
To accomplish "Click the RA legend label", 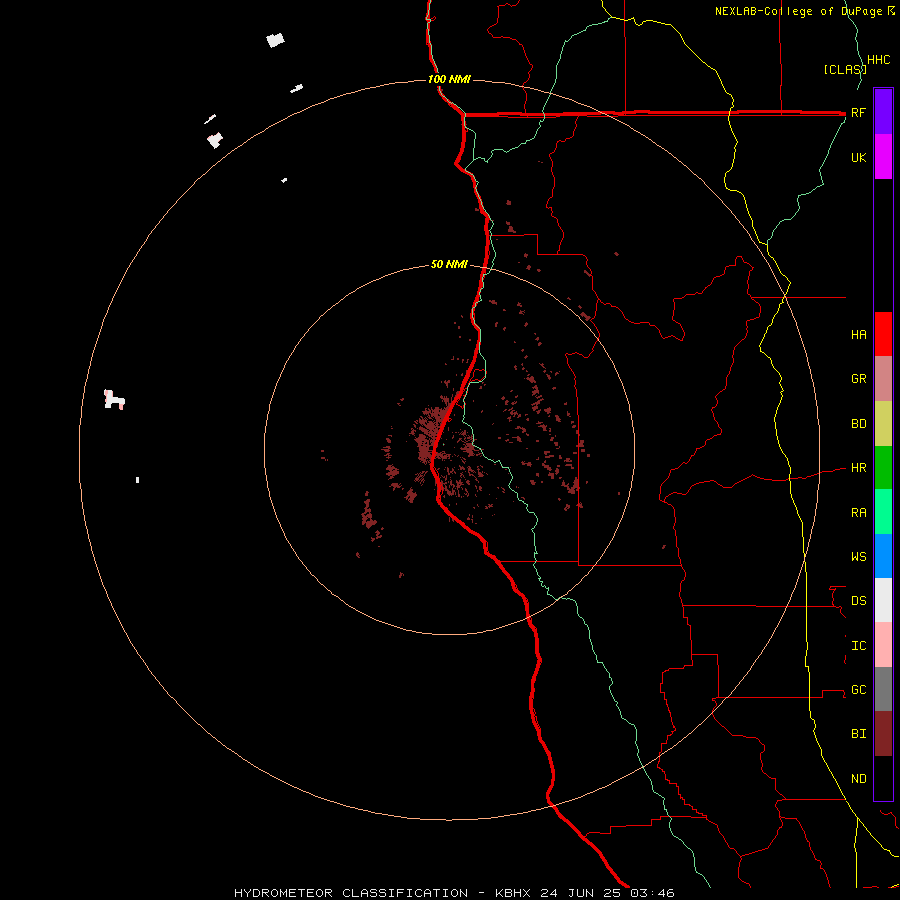I will [858, 513].
